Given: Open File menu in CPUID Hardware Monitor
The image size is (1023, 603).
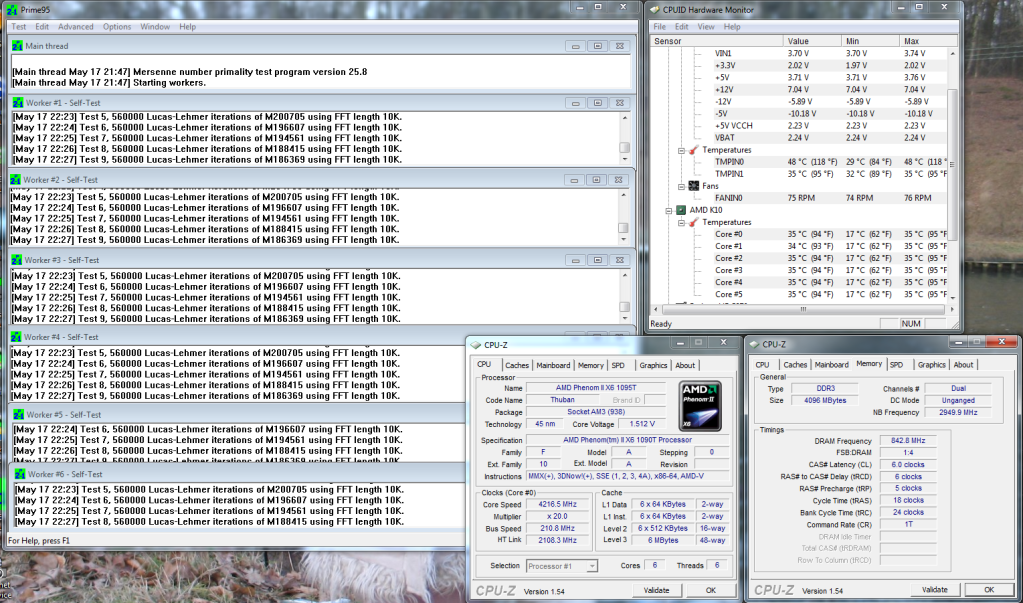Looking at the screenshot, I should pos(660,27).
